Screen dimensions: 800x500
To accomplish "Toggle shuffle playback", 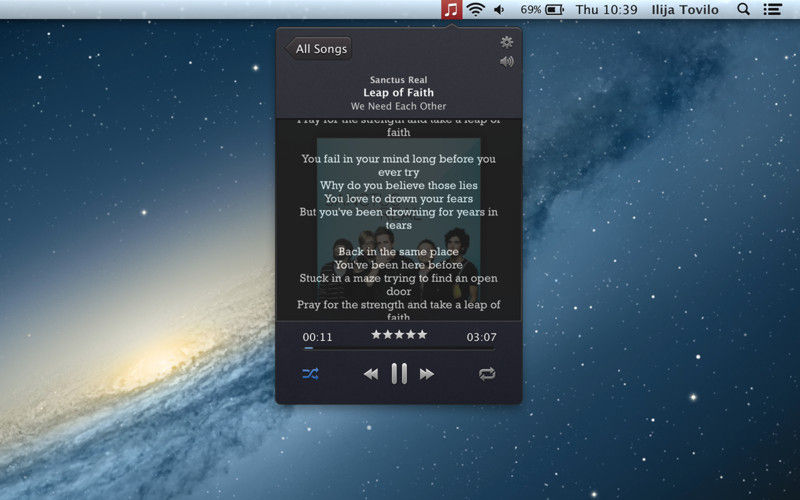I will pyautogui.click(x=310, y=373).
